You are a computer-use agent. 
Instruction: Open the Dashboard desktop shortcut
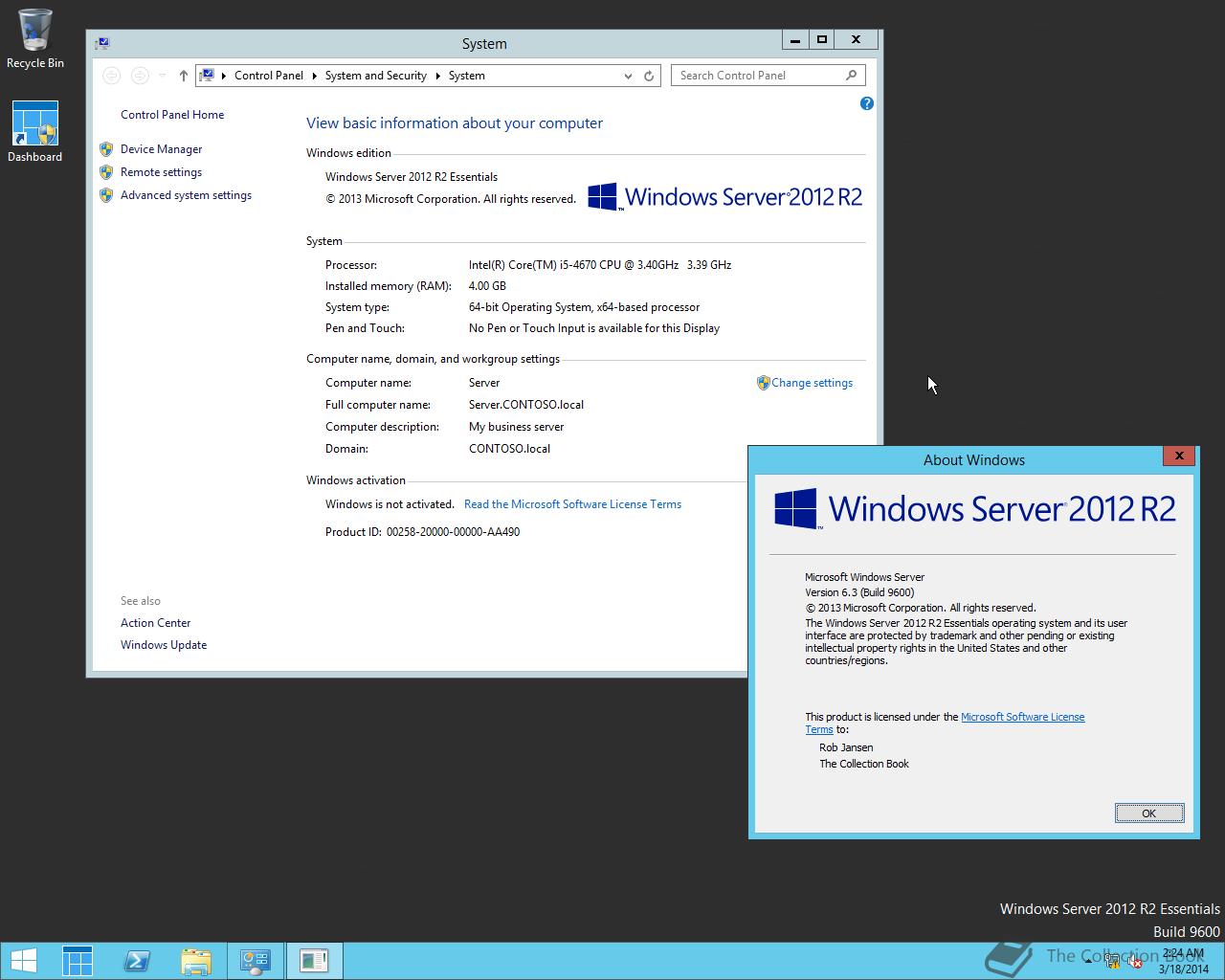35,132
